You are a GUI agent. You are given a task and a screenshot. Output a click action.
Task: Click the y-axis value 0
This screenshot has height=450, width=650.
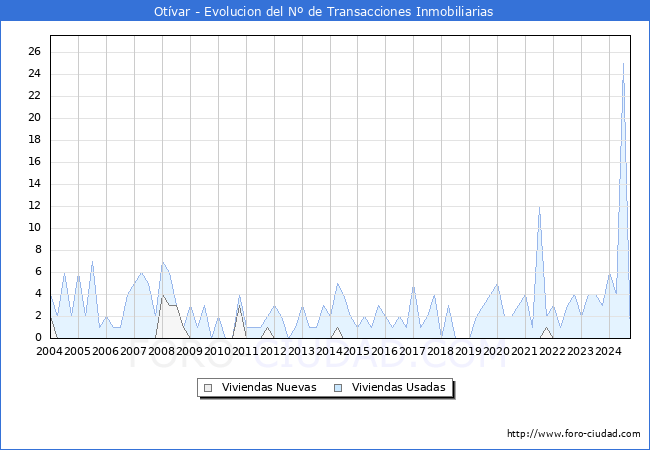point(39,337)
